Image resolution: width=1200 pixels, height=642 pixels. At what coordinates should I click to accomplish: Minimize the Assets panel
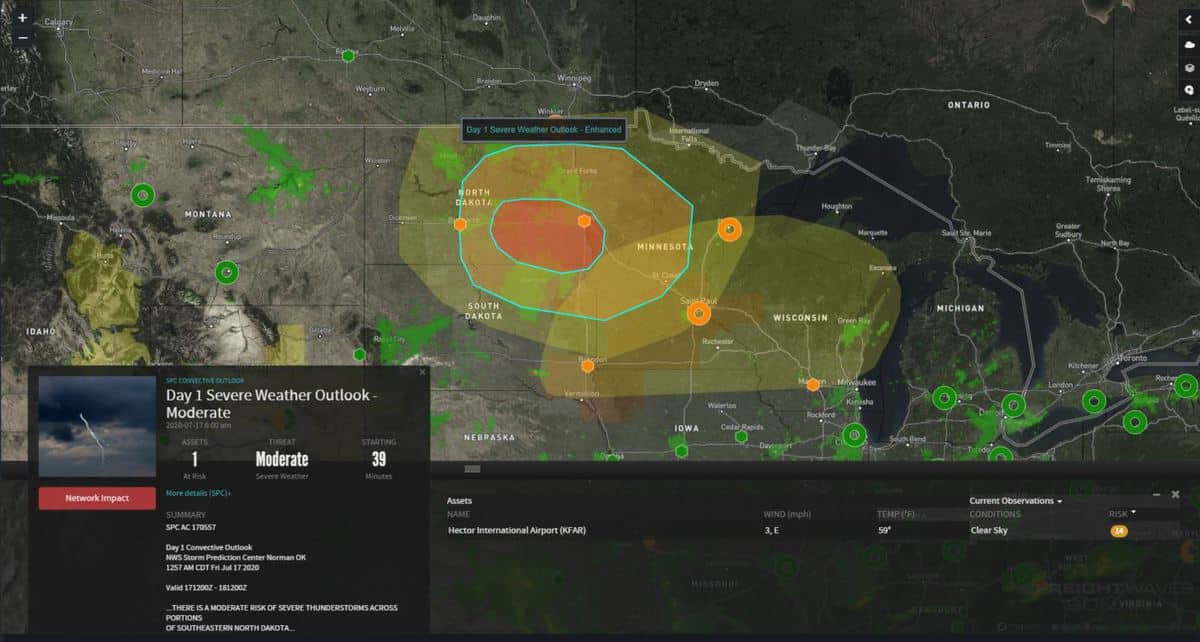(x=1156, y=494)
